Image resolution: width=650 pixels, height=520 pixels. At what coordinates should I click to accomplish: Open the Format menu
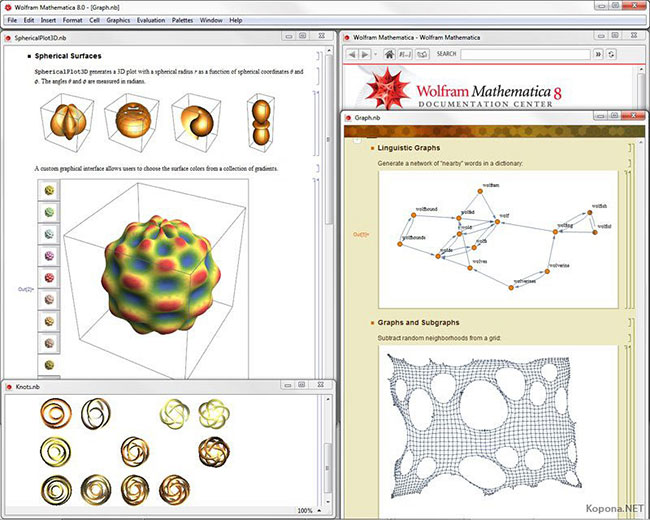click(73, 20)
